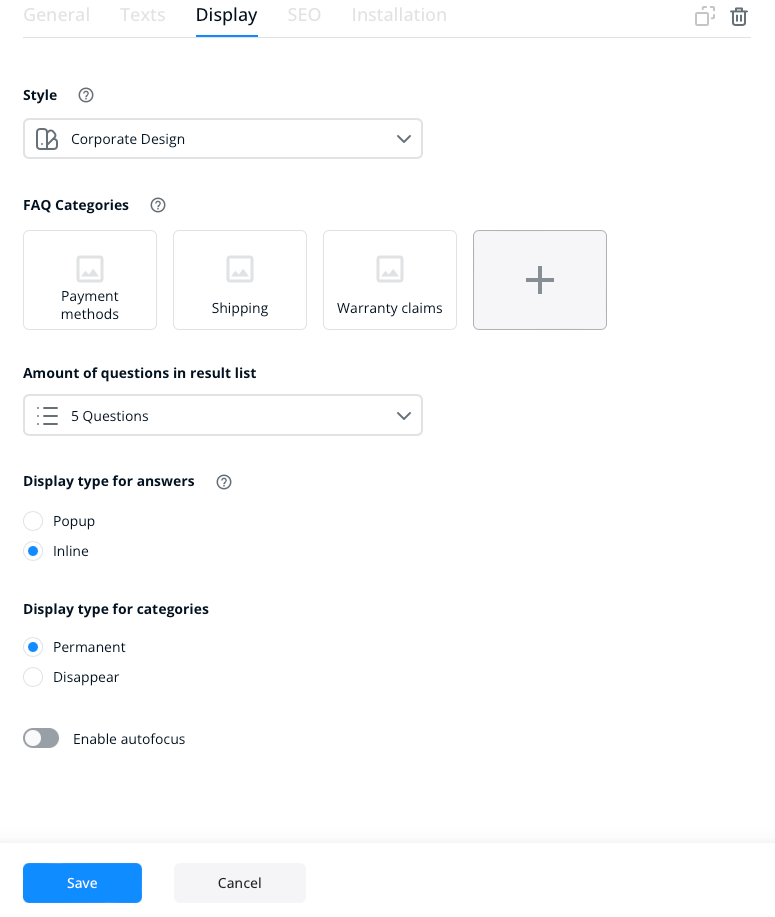
Task: Enable the autofocus toggle switch
Action: coord(41,739)
